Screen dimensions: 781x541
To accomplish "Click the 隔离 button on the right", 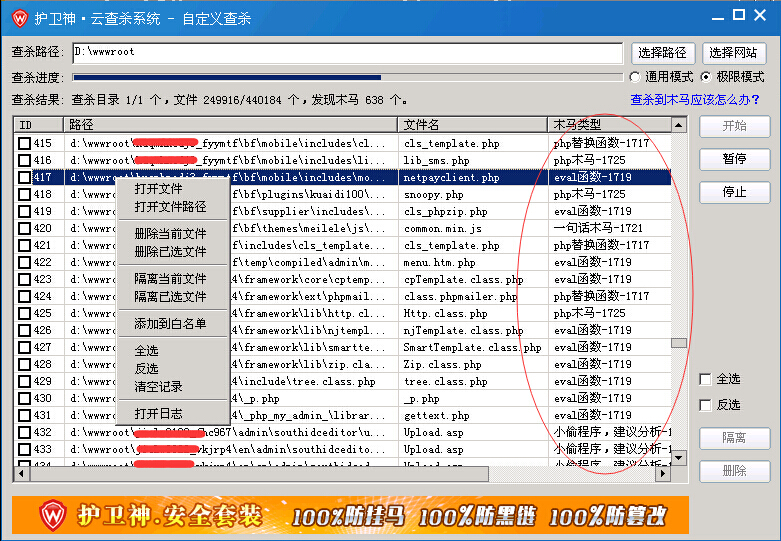I will tap(735, 438).
